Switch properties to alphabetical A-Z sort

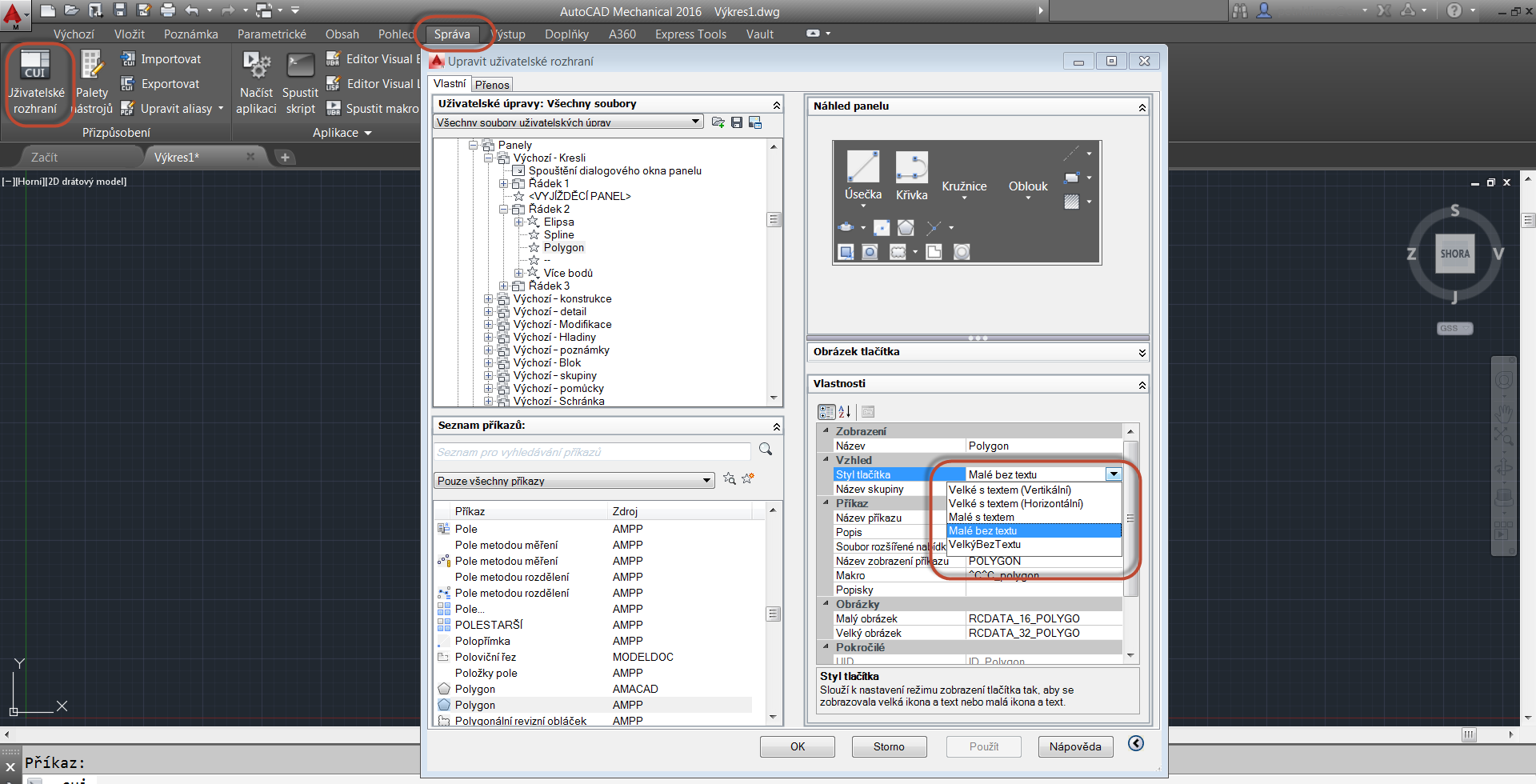(x=845, y=412)
